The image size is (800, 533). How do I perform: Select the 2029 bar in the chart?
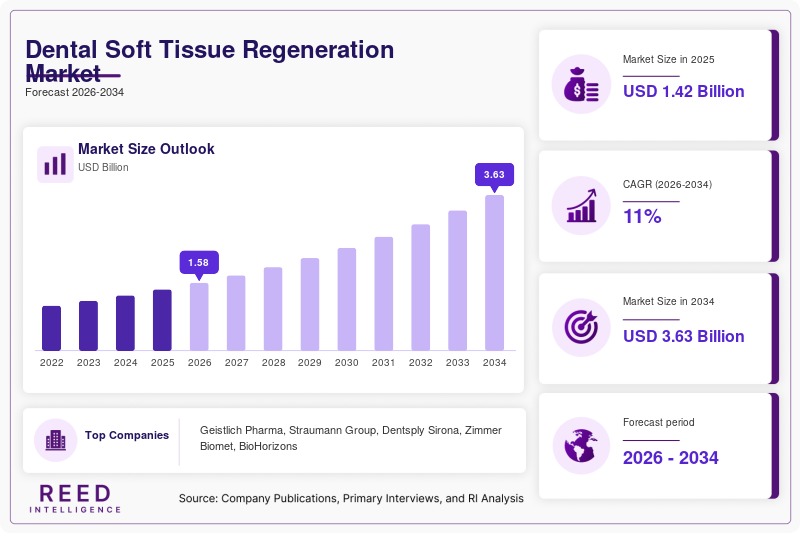310,304
